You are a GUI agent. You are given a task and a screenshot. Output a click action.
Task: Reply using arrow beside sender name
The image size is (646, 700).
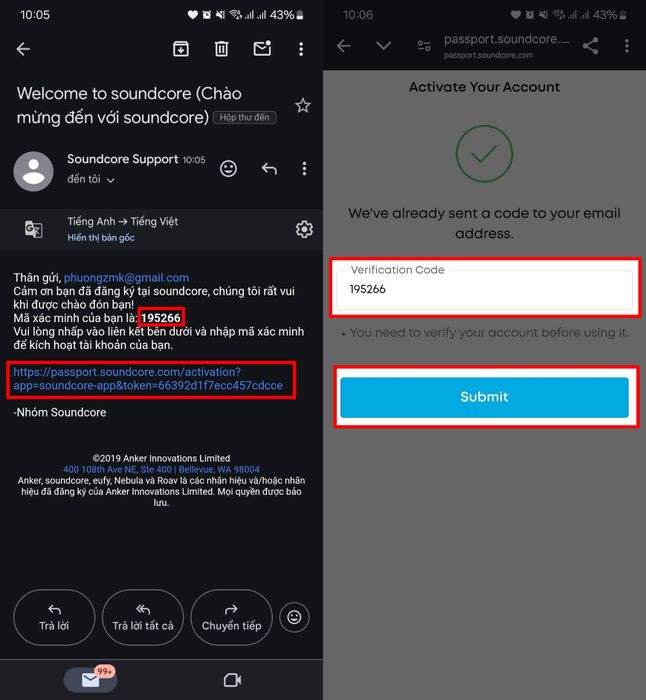269,169
